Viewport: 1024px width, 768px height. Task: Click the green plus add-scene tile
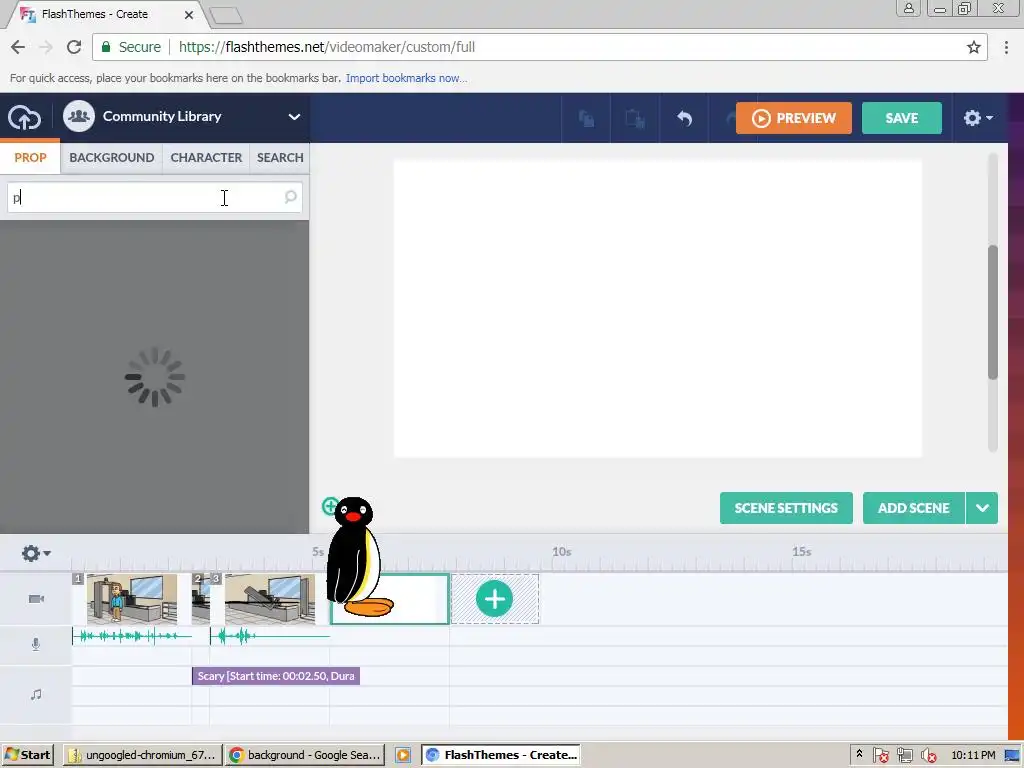pos(494,599)
